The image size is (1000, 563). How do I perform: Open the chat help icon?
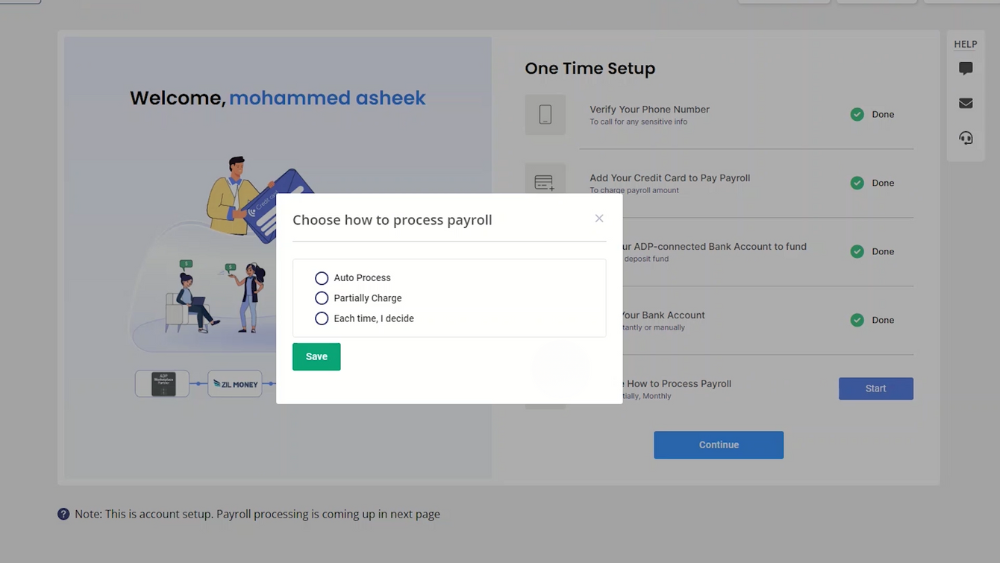tap(966, 68)
